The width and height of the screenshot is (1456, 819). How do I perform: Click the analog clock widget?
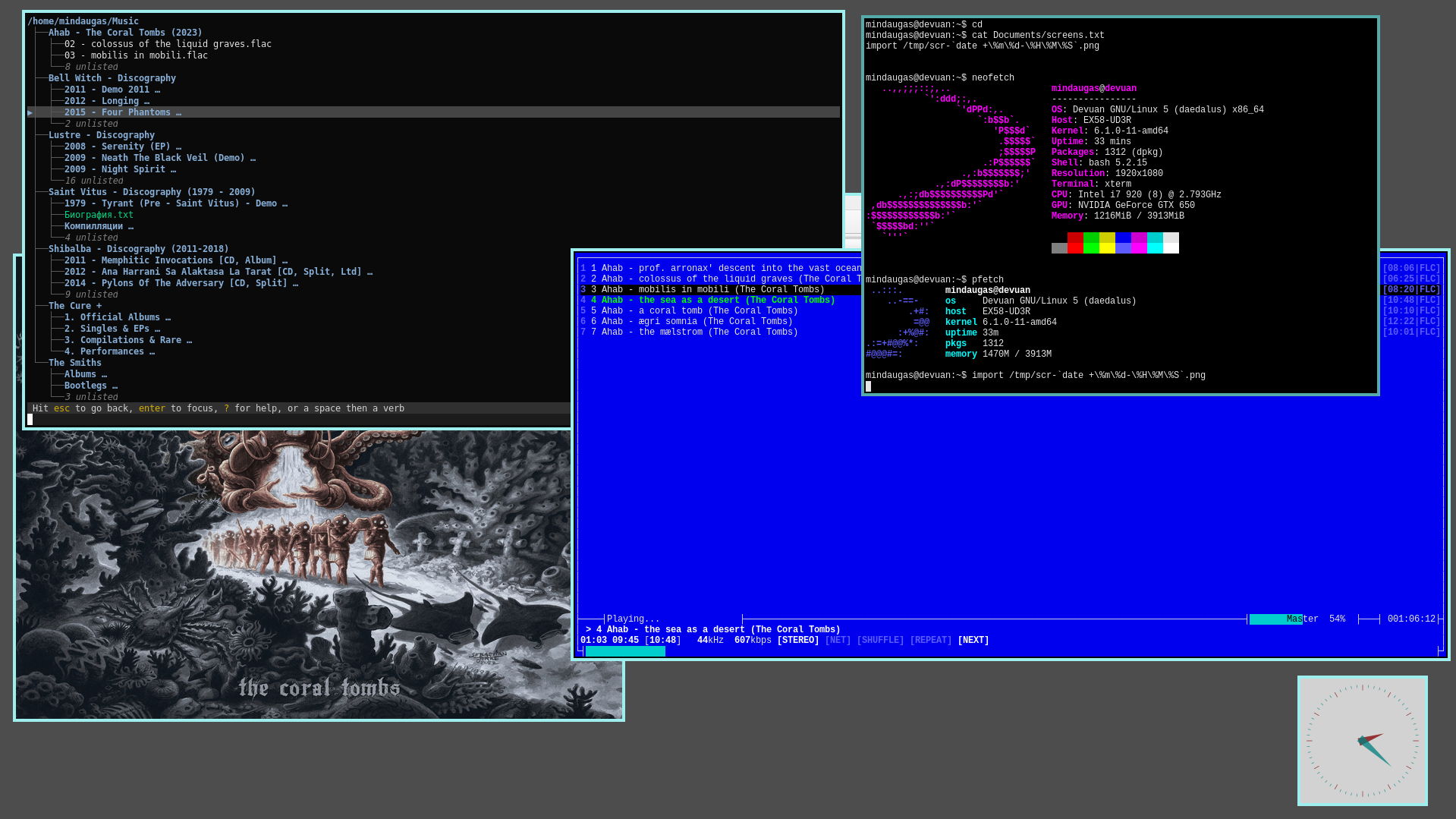(1363, 741)
